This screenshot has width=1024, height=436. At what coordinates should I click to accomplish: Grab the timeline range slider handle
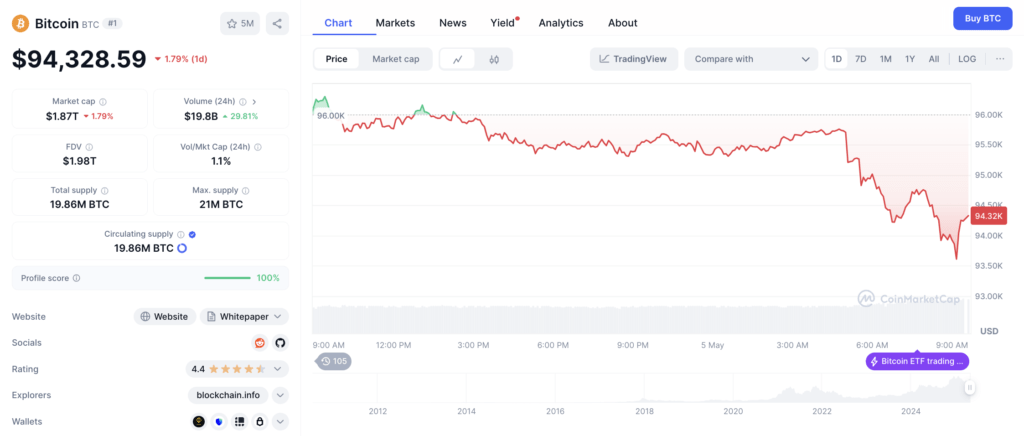click(970, 388)
